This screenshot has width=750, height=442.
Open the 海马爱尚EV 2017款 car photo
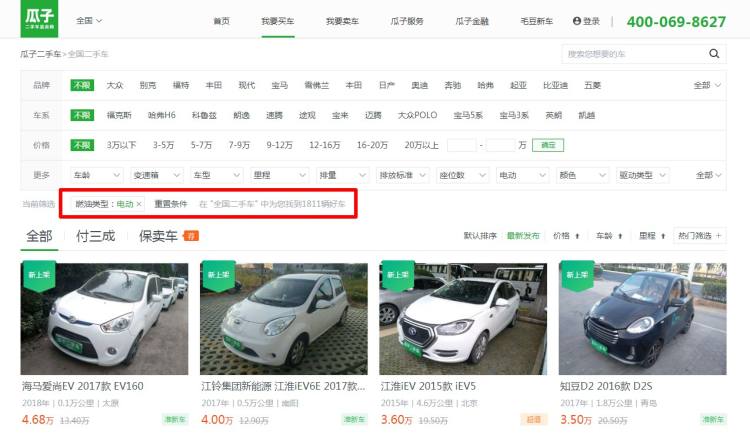point(104,319)
